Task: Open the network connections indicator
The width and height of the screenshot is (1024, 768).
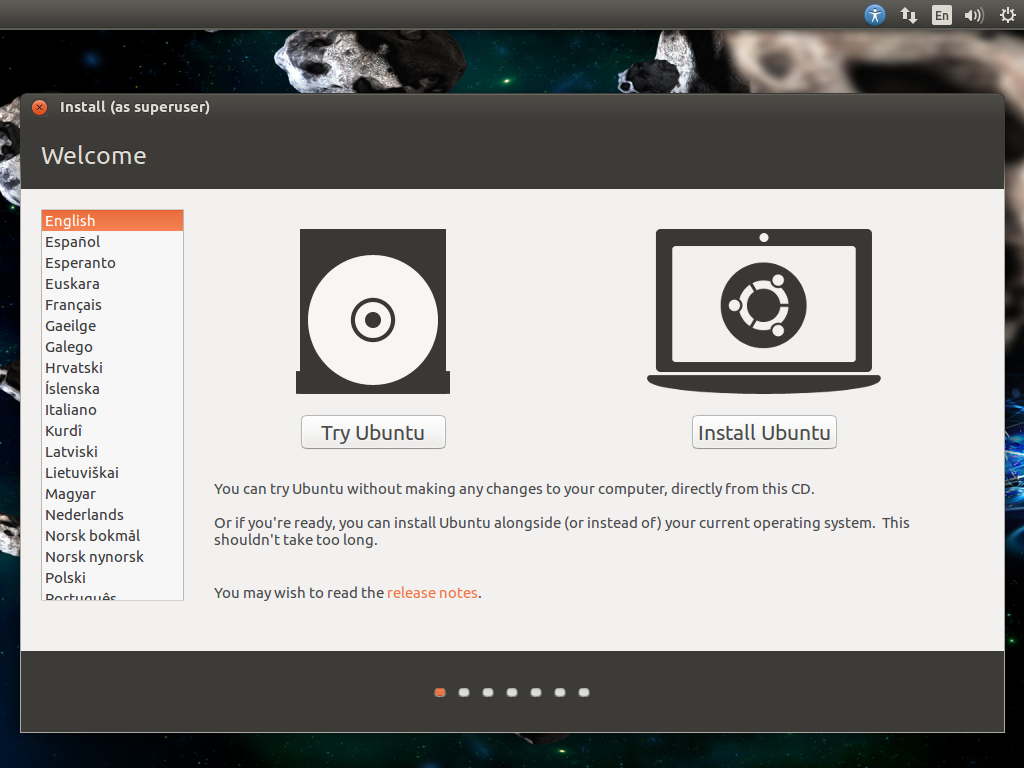Action: 908,15
